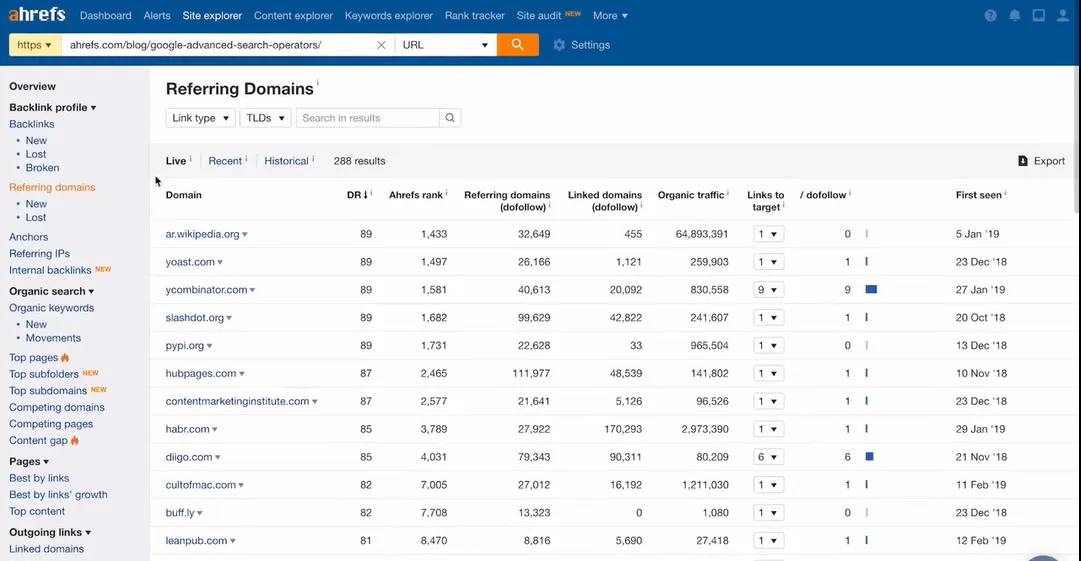
Task: Export the referring domains results
Action: click(1041, 161)
